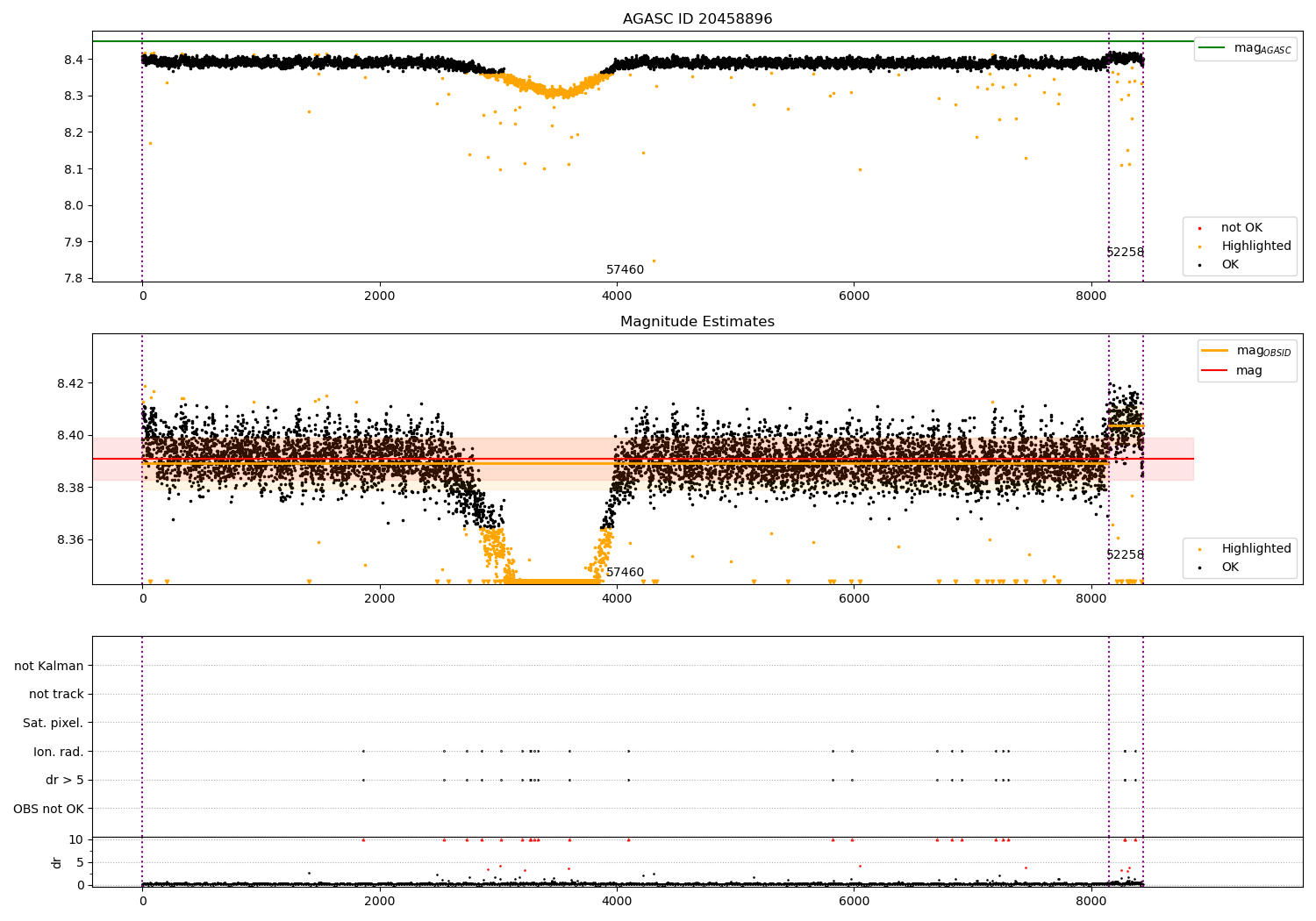This screenshot has width=1316, height=921.
Task: Click the '8000' x-tick under Magnitude Estimates plot
Action: 1091,599
